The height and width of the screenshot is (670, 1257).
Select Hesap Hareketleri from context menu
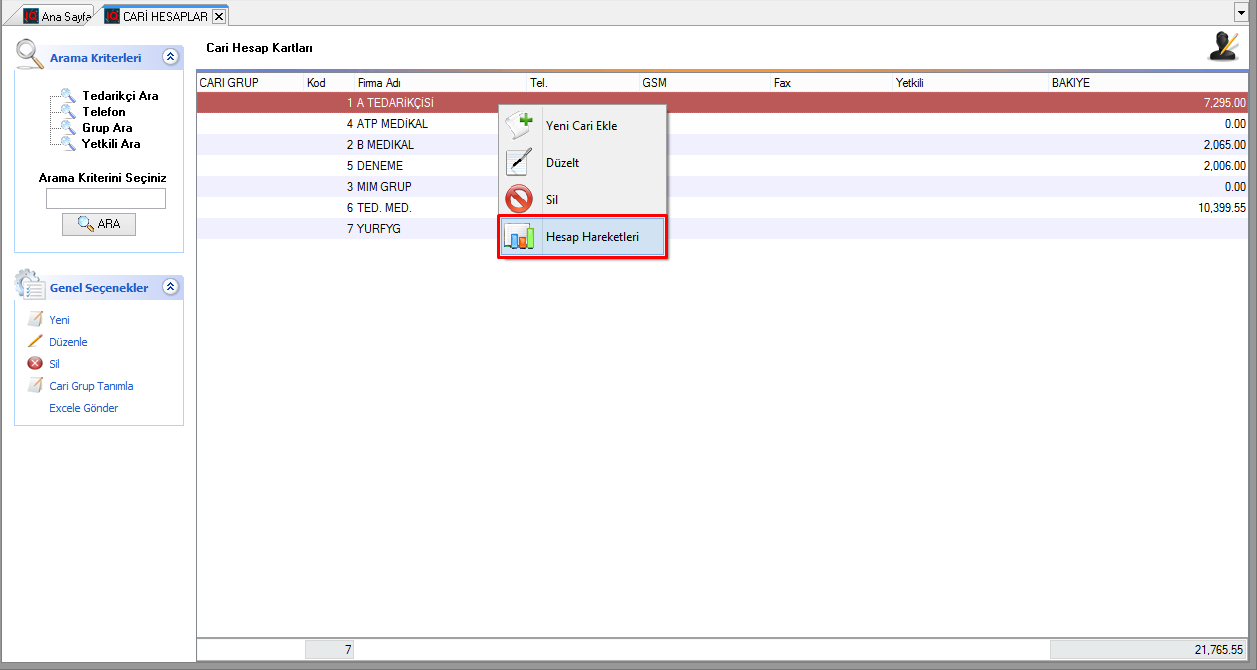[x=592, y=238]
